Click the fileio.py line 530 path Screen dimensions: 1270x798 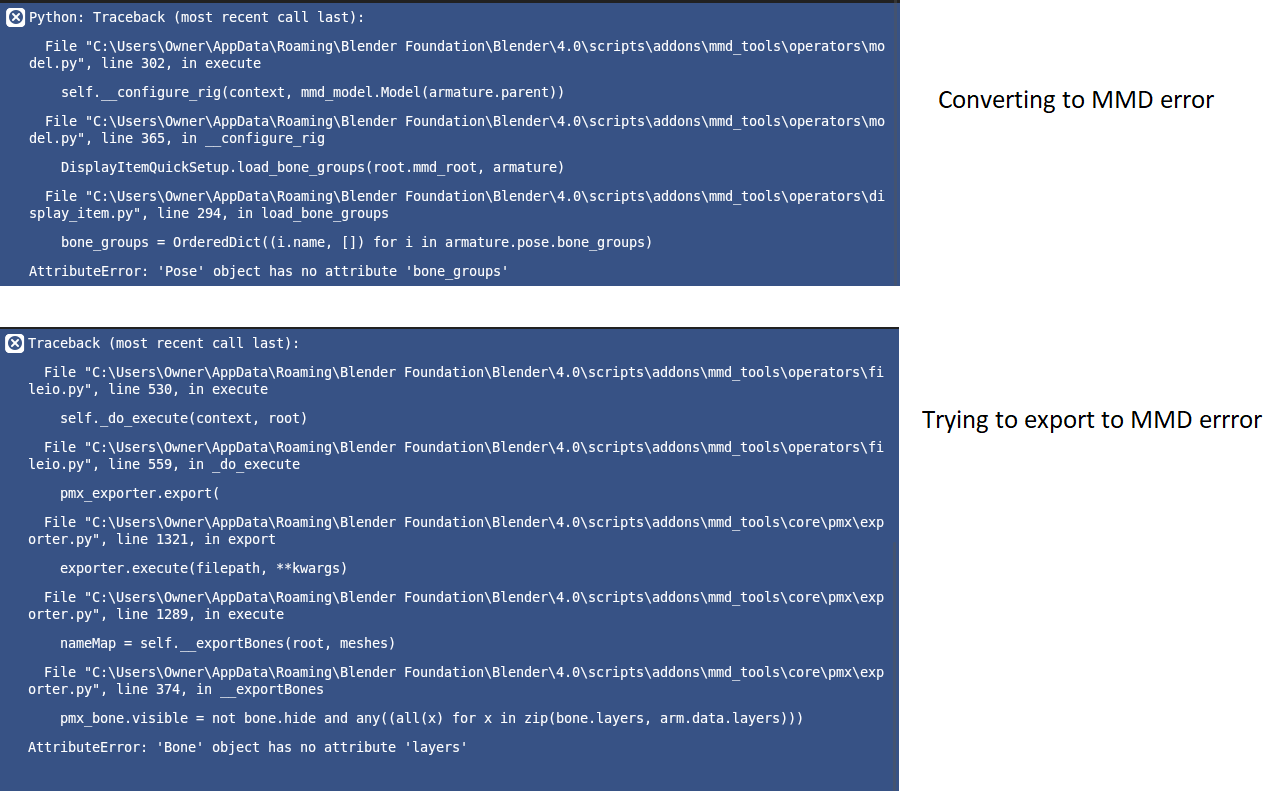[x=456, y=381]
